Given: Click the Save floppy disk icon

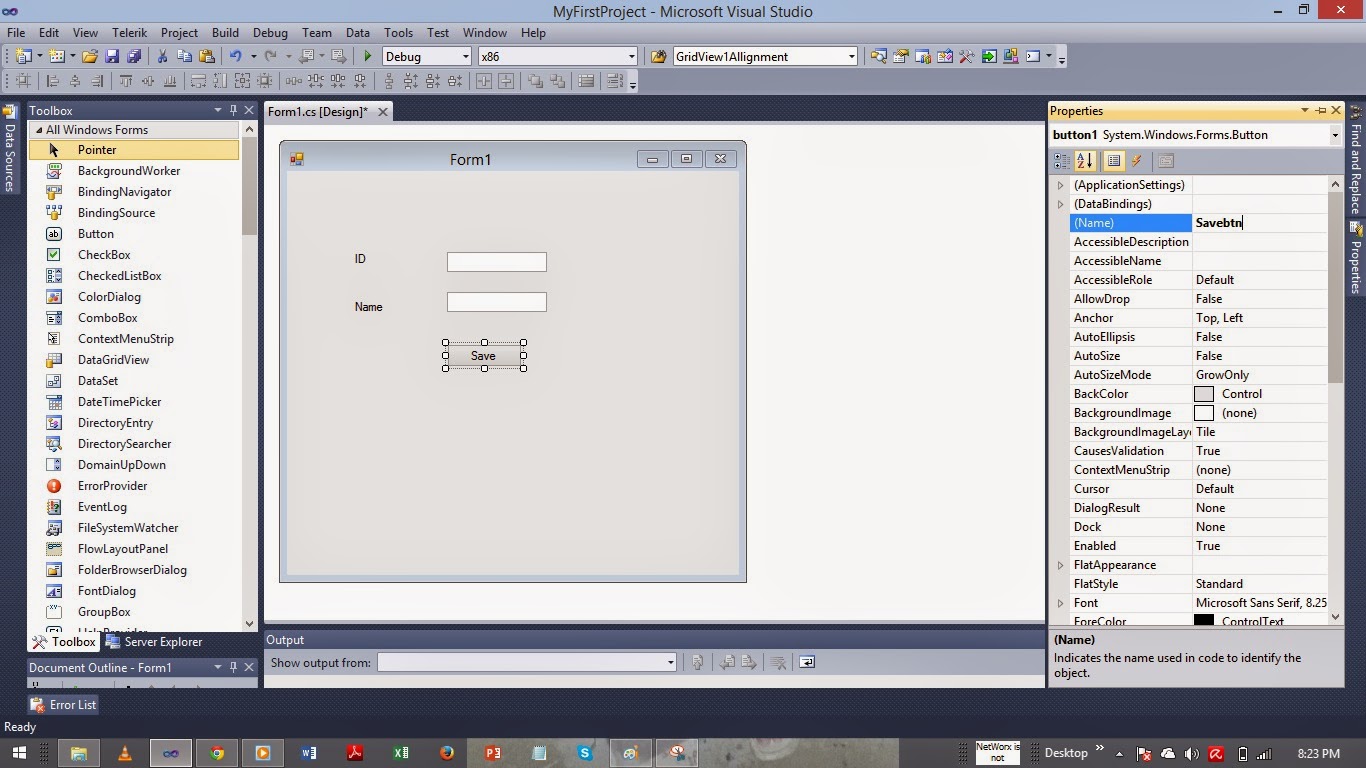Looking at the screenshot, I should pos(112,57).
